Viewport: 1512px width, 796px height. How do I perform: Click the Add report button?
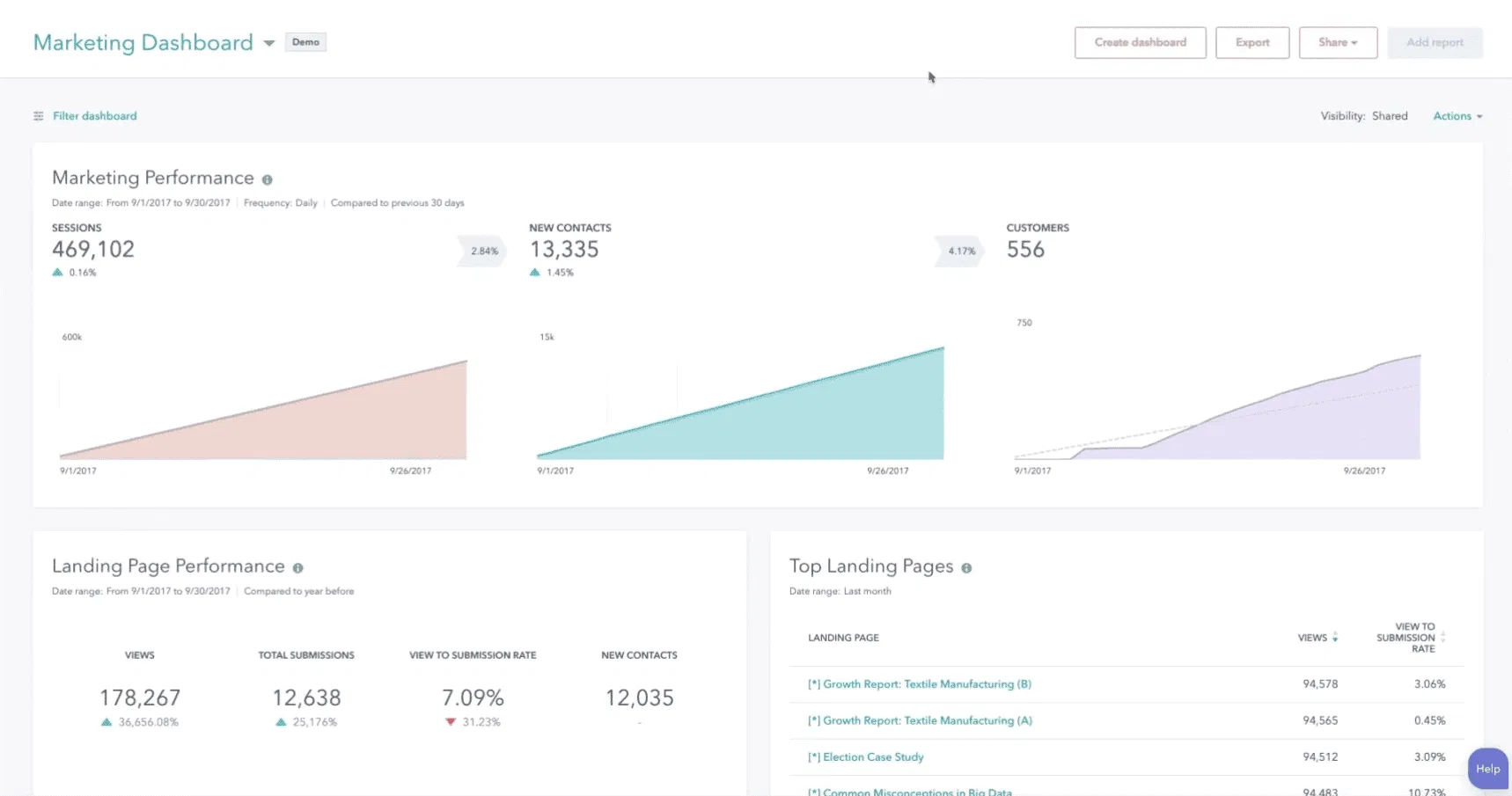(1435, 42)
